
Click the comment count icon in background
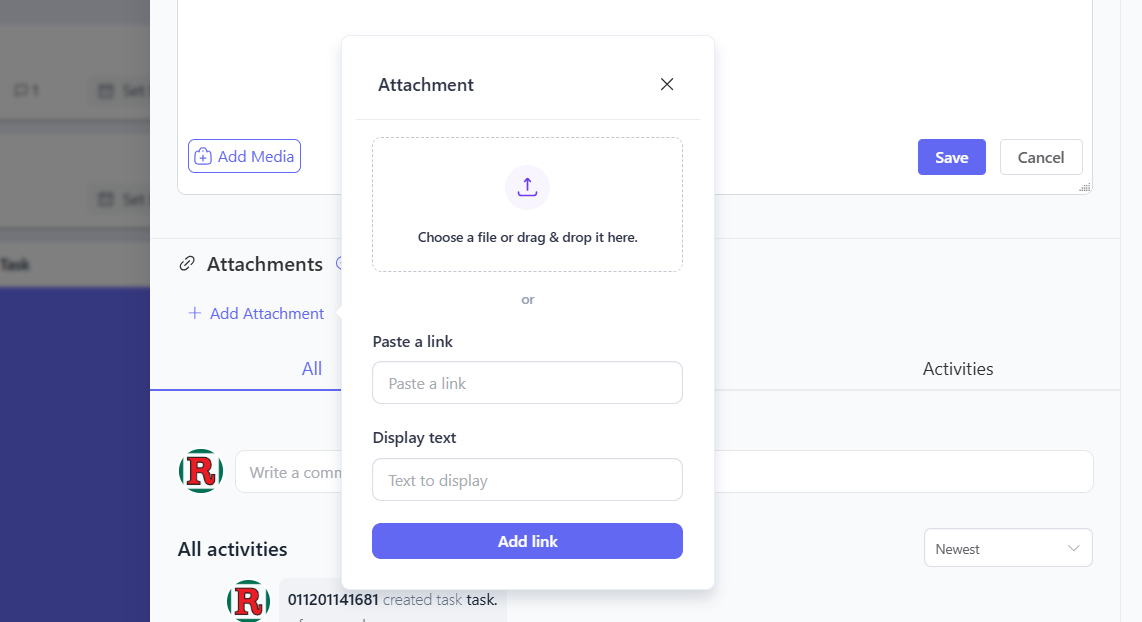tap(20, 91)
